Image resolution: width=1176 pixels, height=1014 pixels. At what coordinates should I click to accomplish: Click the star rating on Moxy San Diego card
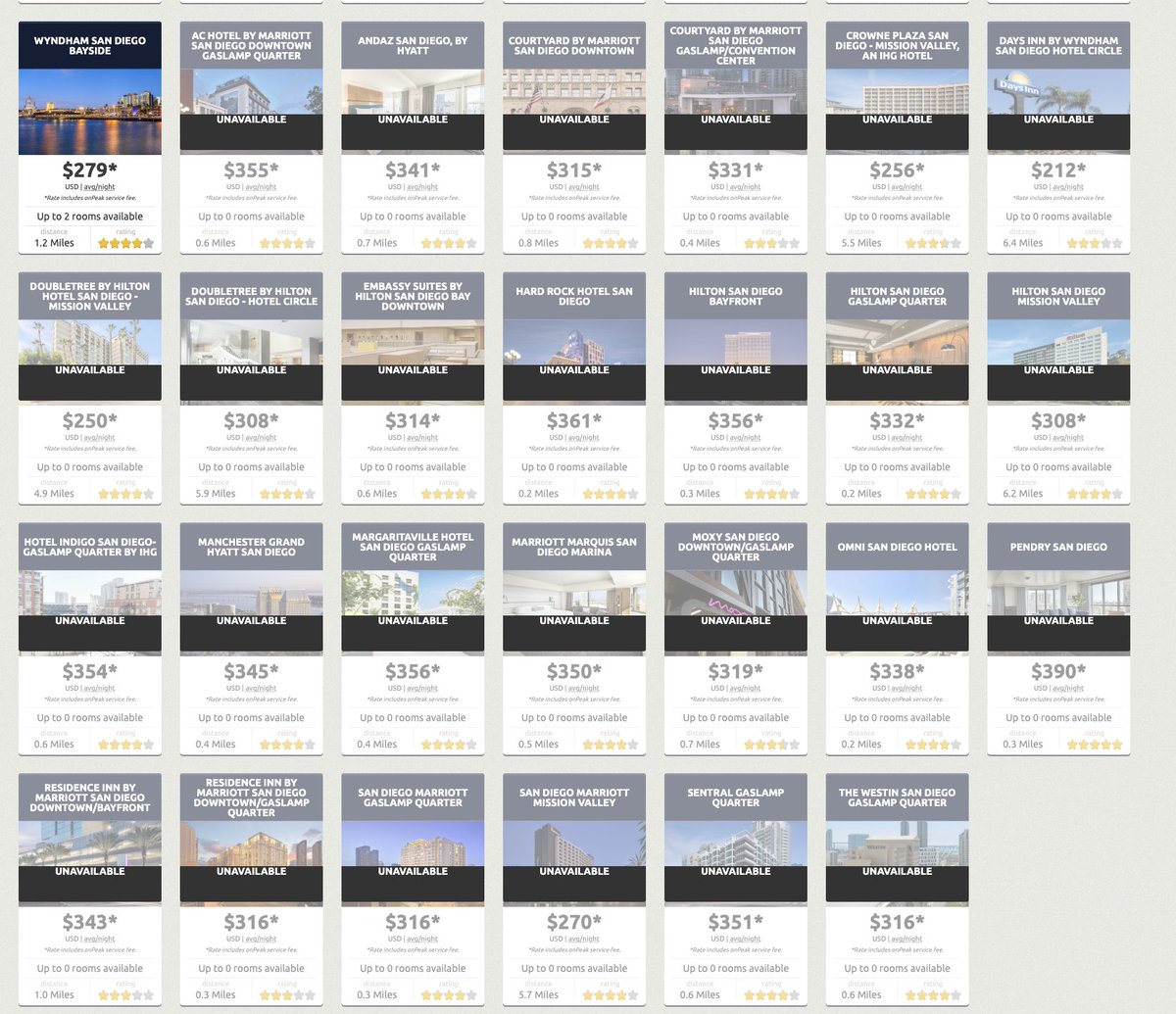(771, 745)
